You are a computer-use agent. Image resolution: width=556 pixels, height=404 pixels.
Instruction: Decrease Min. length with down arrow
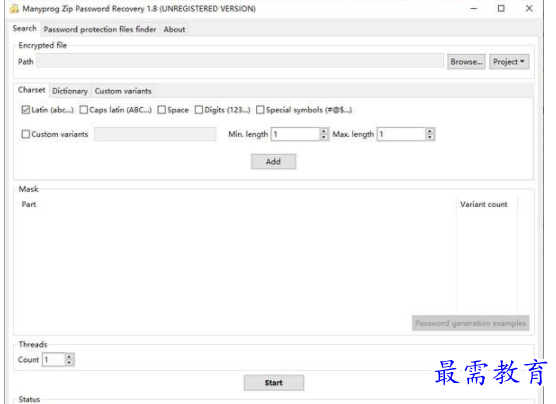(324, 137)
